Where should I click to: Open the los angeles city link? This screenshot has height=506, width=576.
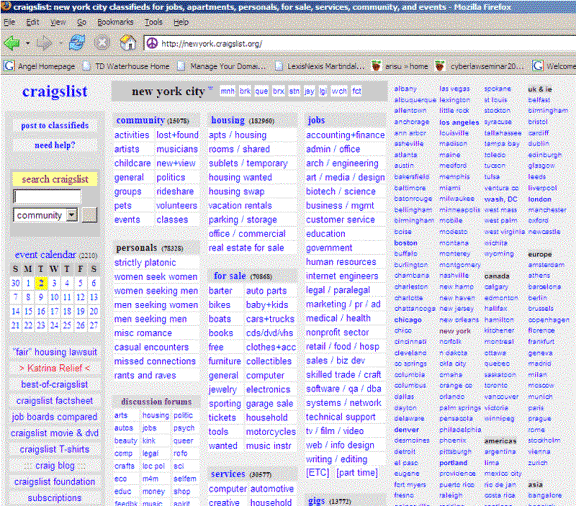pyautogui.click(x=459, y=122)
